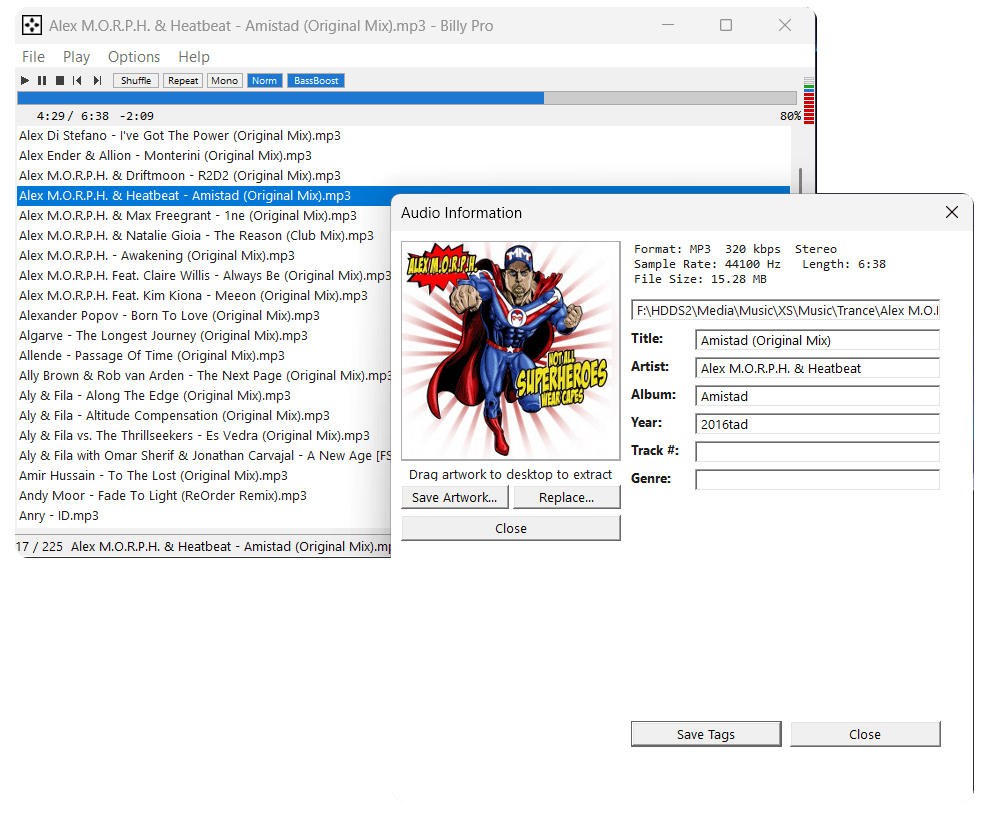
Task: Enable Repeat mode
Action: [183, 81]
